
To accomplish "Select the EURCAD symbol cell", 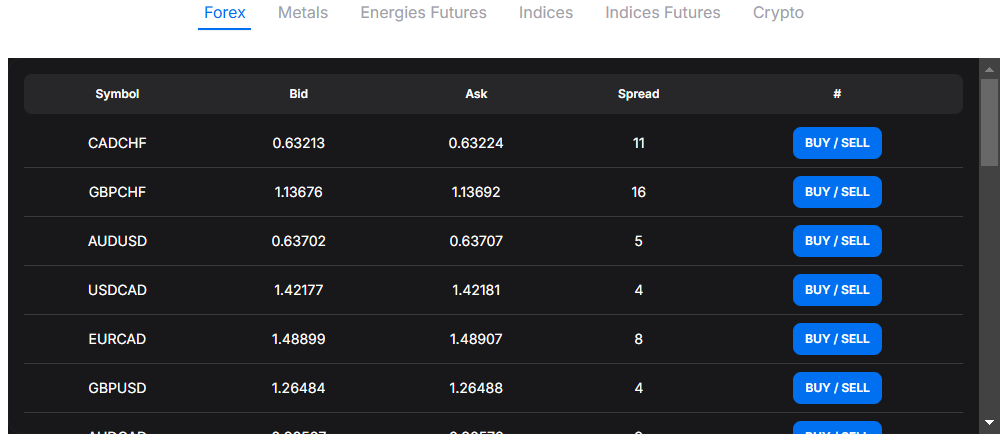I will click(117, 339).
